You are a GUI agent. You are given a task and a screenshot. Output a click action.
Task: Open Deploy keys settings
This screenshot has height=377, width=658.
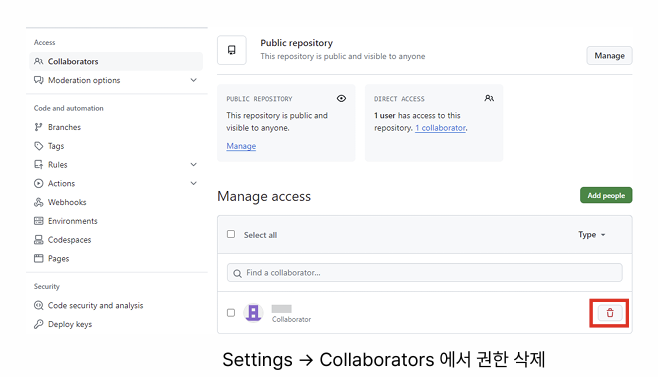pos(70,324)
